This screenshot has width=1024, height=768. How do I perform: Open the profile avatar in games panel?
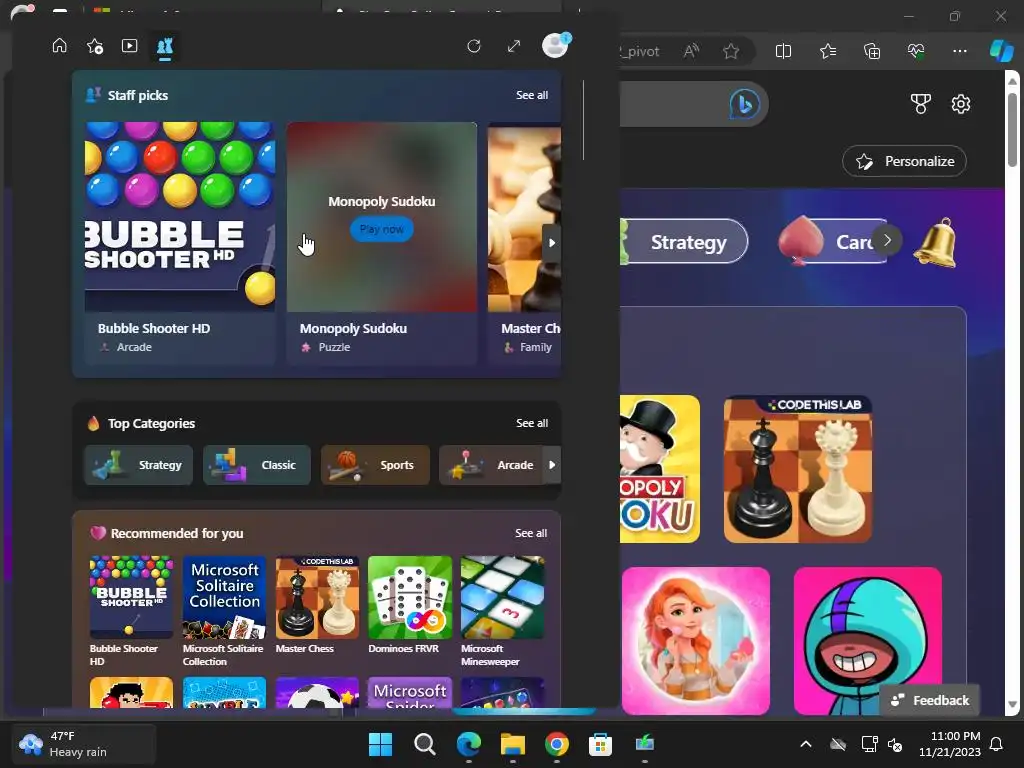556,46
